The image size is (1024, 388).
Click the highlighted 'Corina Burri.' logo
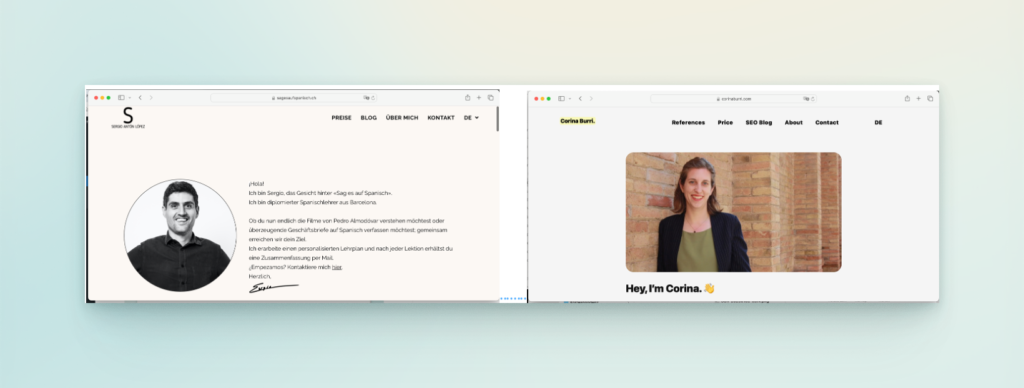click(x=578, y=121)
